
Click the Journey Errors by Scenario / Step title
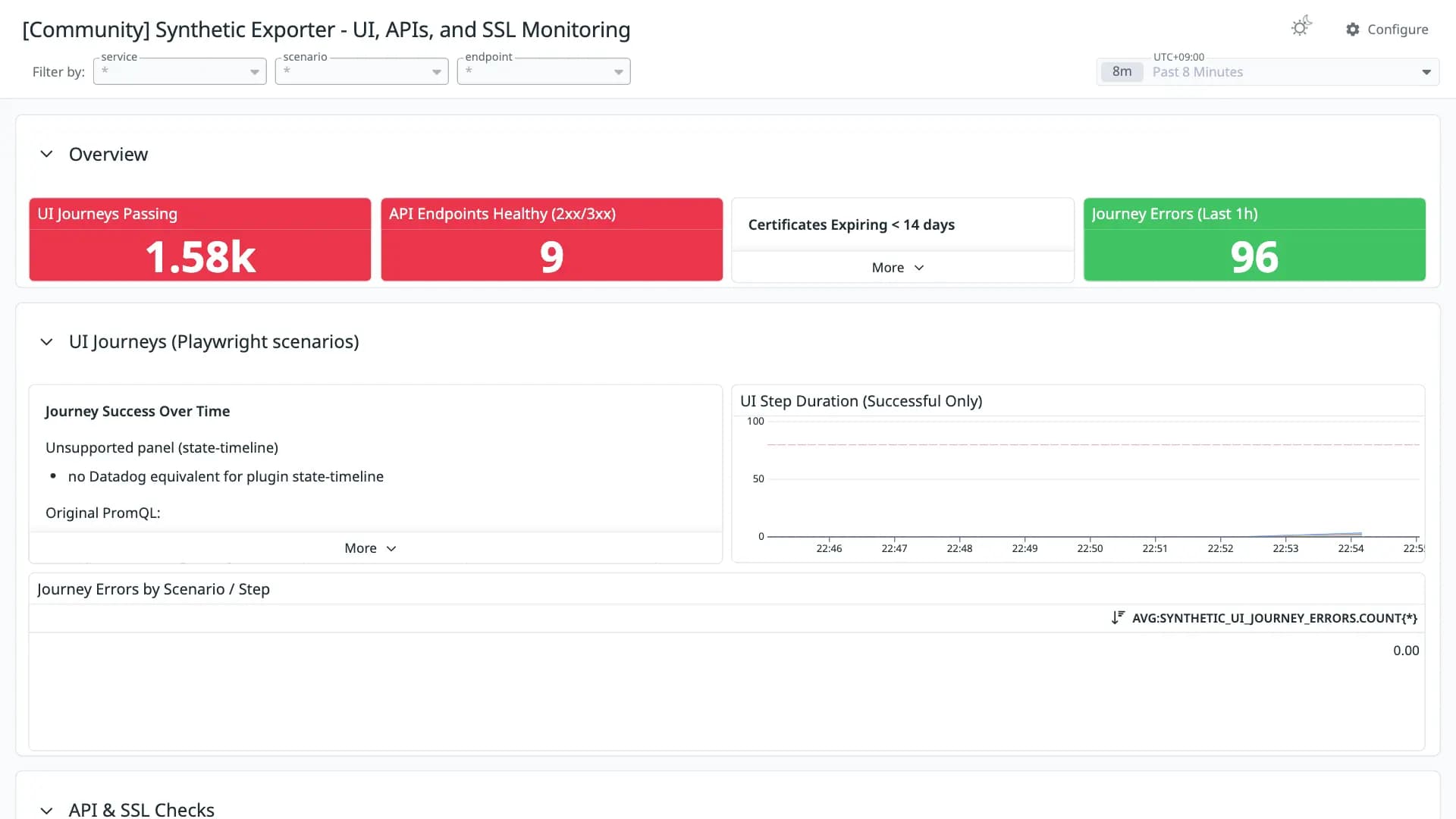pos(153,589)
